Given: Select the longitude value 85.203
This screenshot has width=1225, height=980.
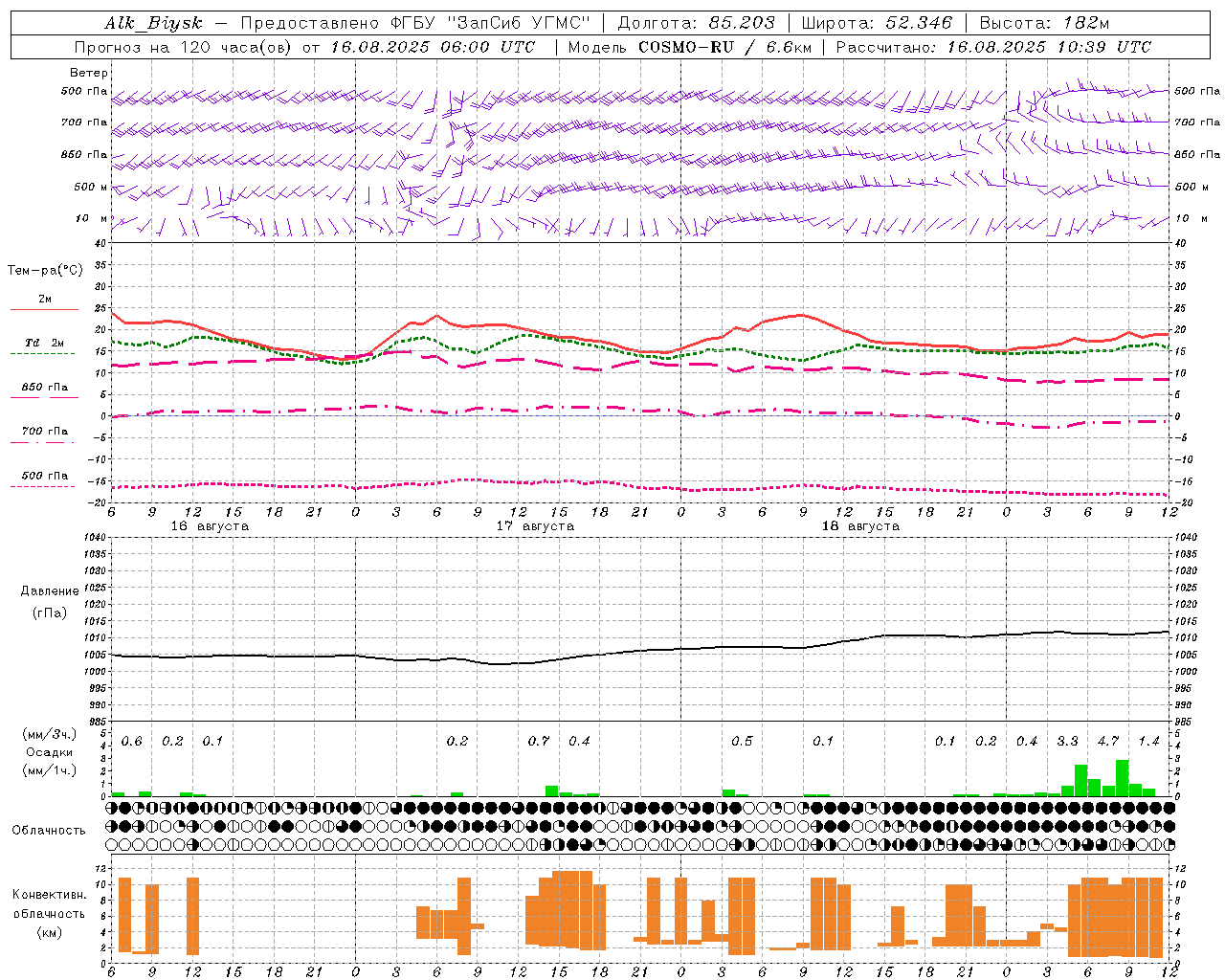Looking at the screenshot, I should 742,23.
